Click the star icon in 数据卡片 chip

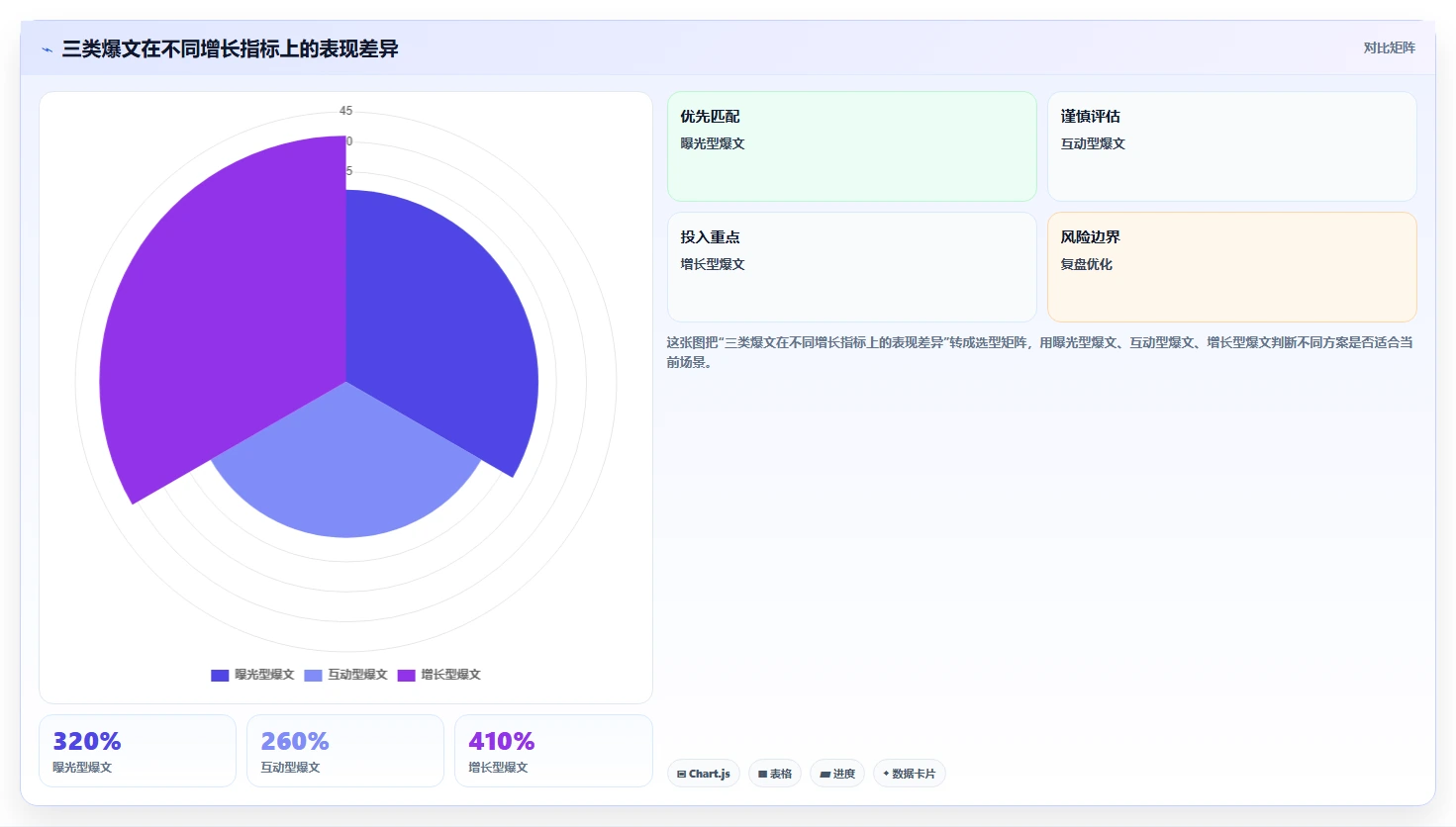pyautogui.click(x=886, y=774)
